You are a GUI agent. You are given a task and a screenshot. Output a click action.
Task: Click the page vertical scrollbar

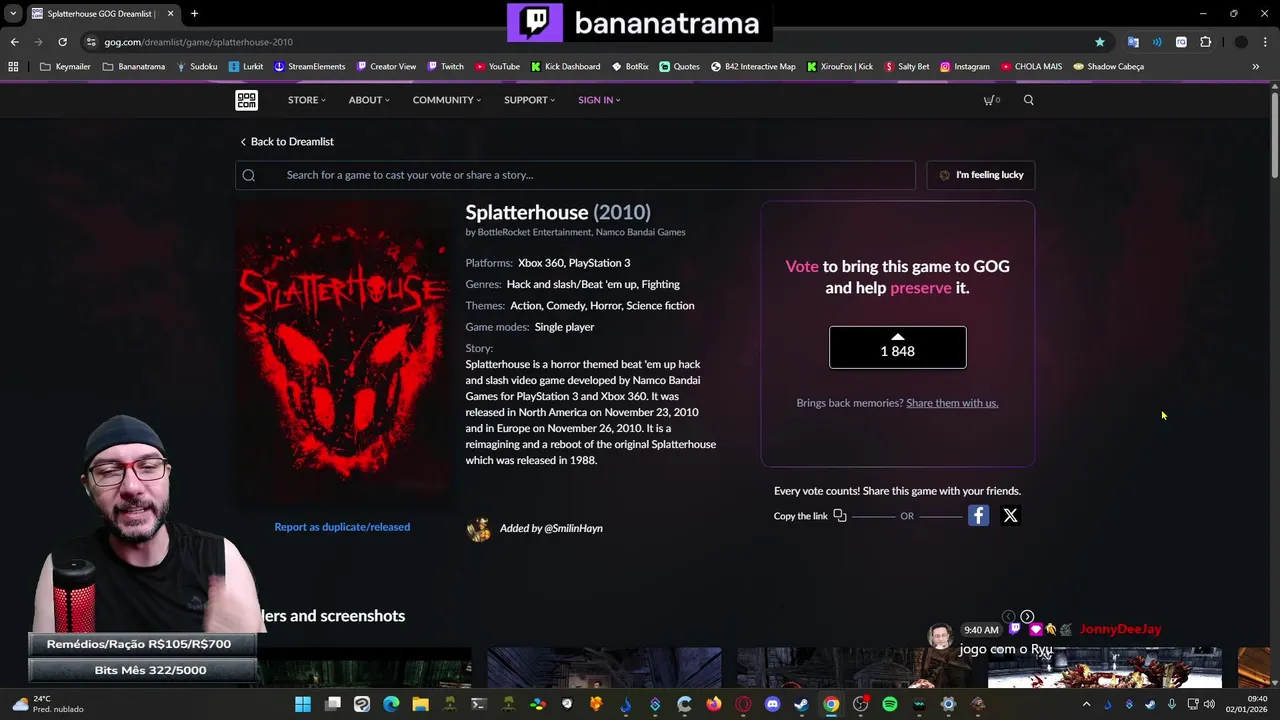pos(1275,135)
